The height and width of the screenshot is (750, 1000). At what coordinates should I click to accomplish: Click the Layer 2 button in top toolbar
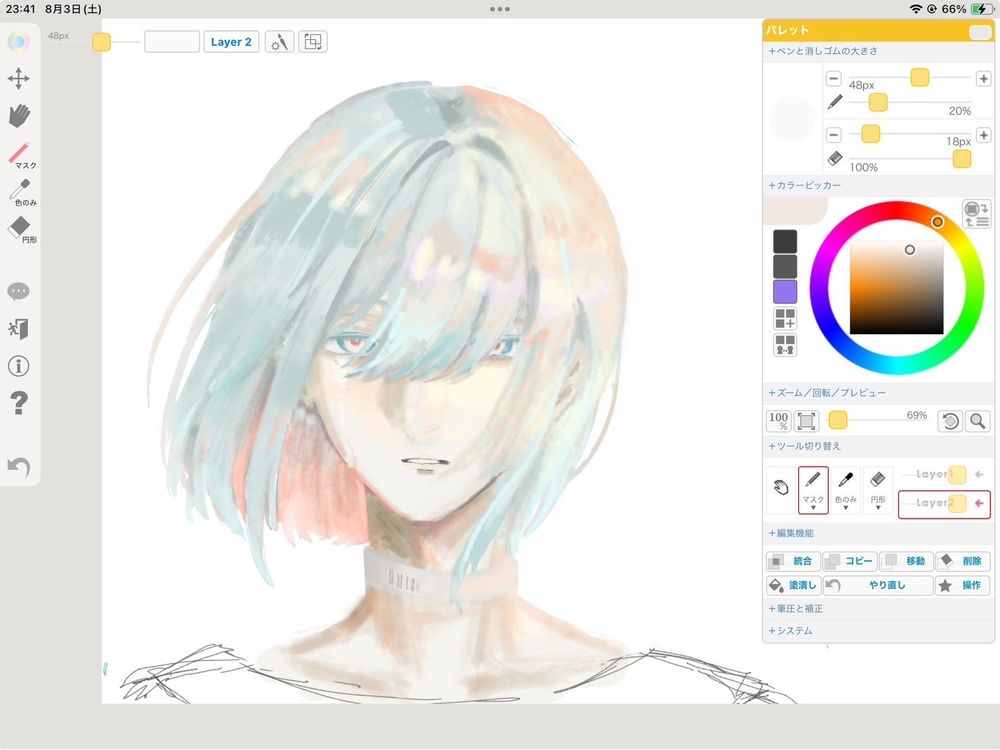point(231,42)
